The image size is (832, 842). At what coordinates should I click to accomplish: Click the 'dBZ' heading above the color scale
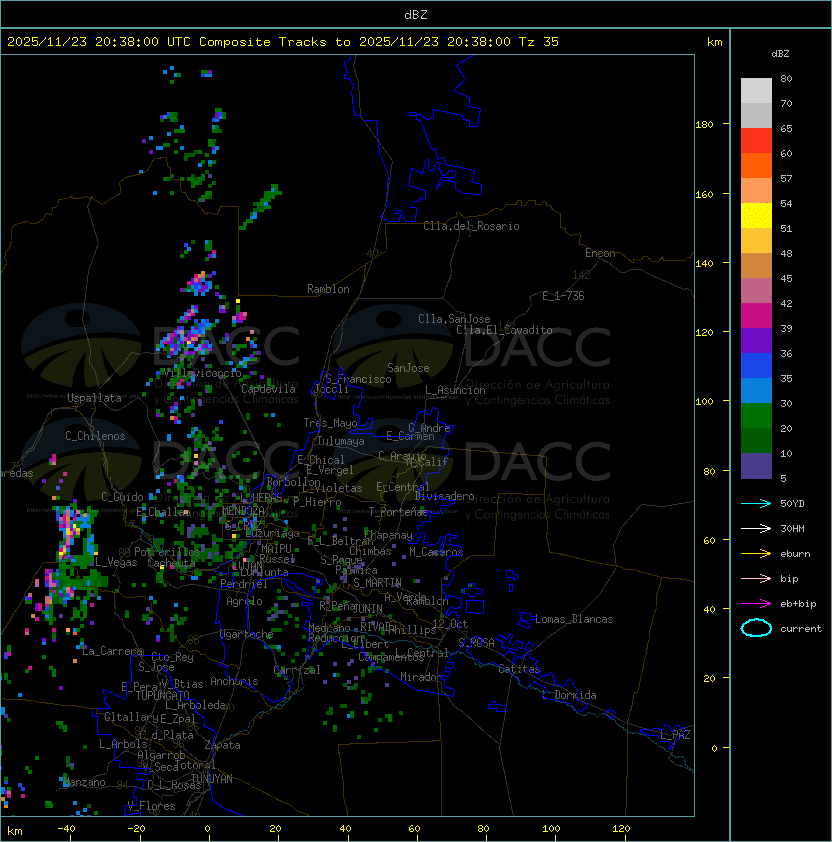(x=780, y=54)
